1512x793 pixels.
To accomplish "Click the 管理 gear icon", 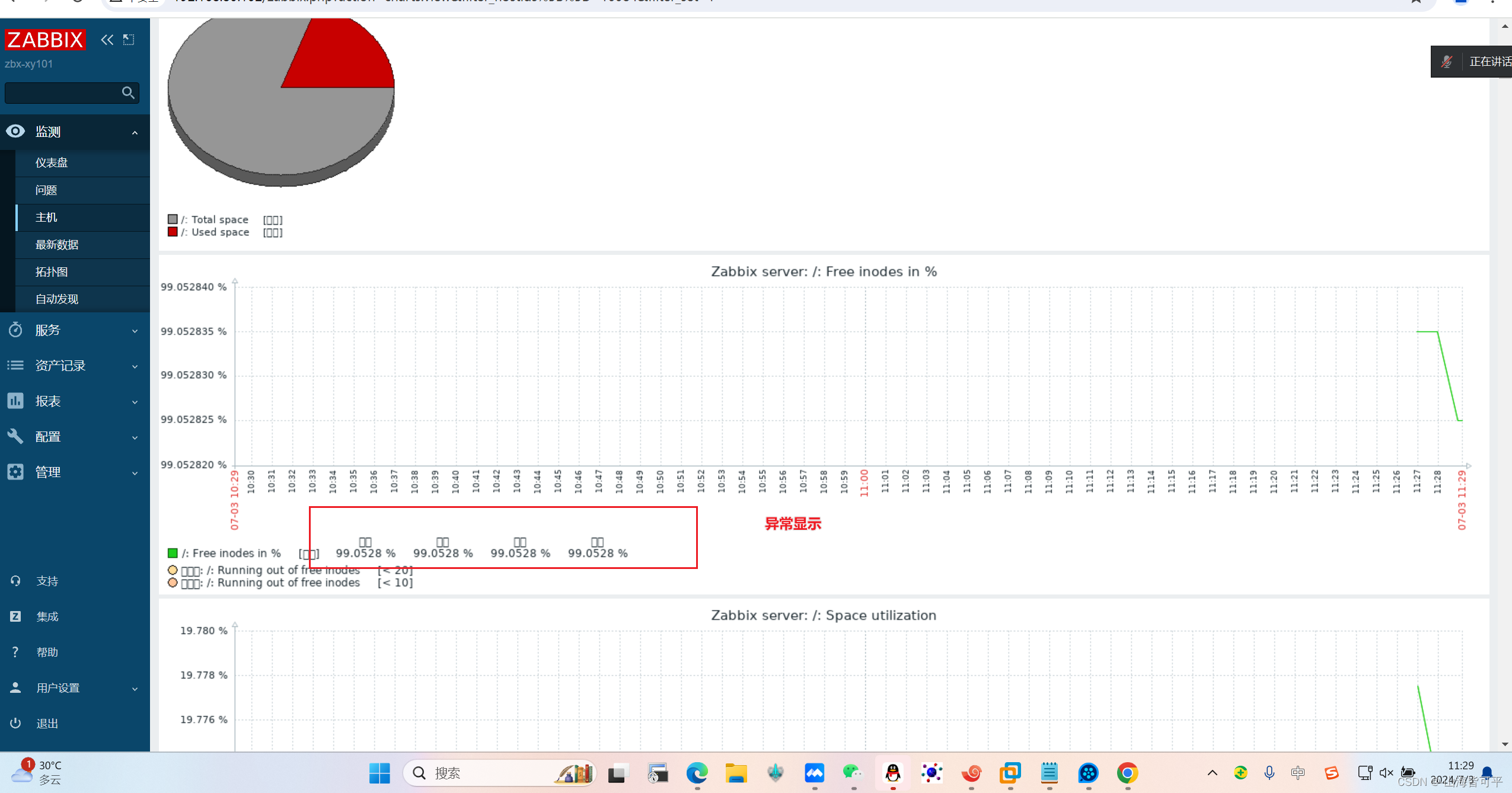I will click(15, 472).
